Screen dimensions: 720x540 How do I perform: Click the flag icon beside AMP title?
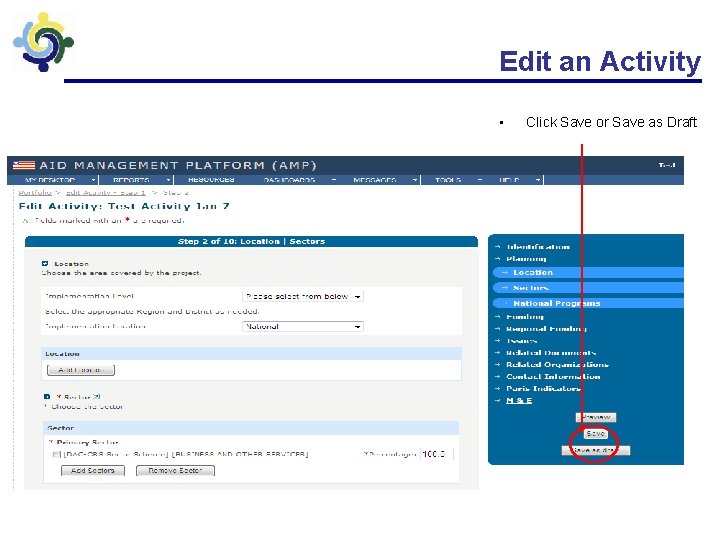tap(24, 165)
